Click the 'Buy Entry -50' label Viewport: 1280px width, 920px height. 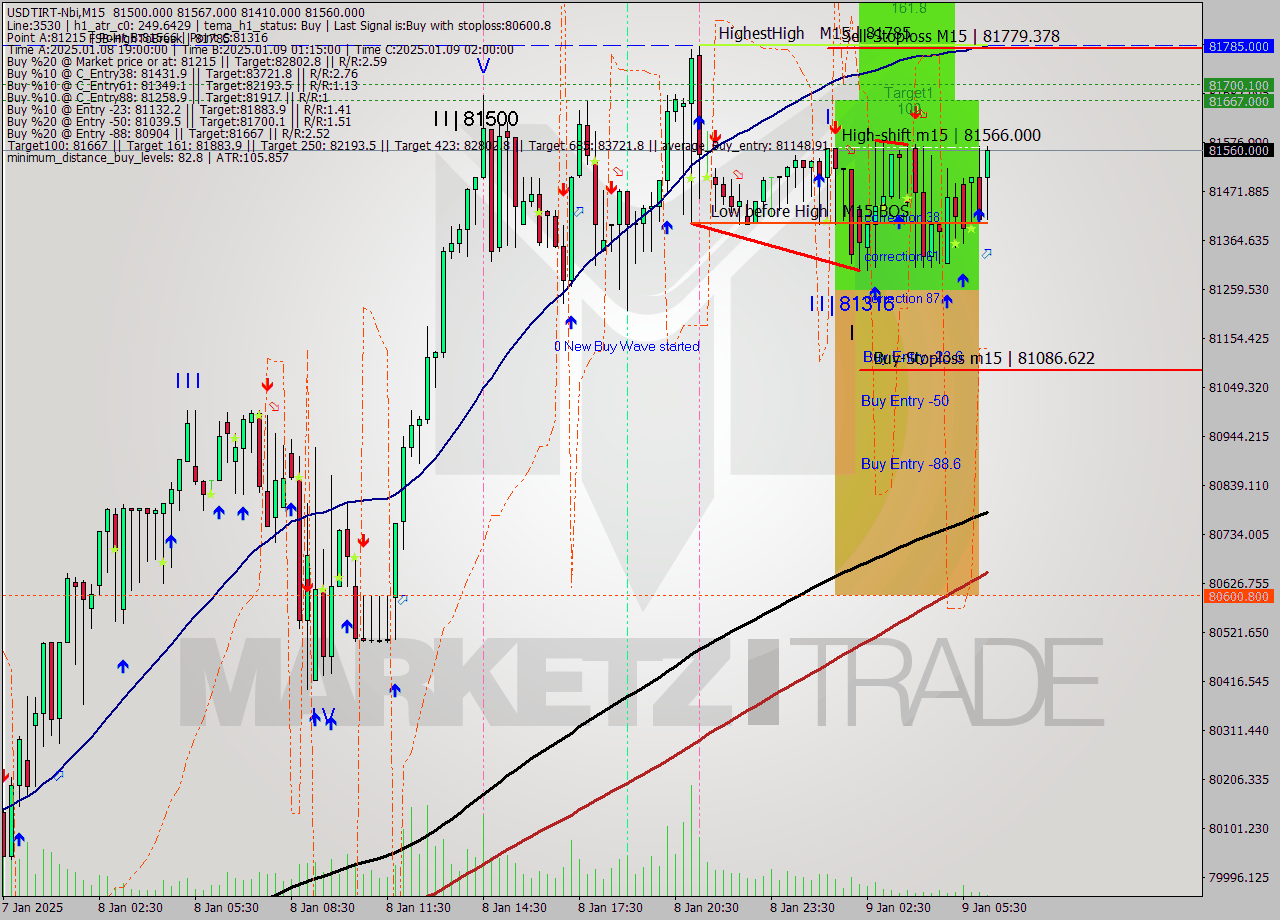tap(905, 401)
